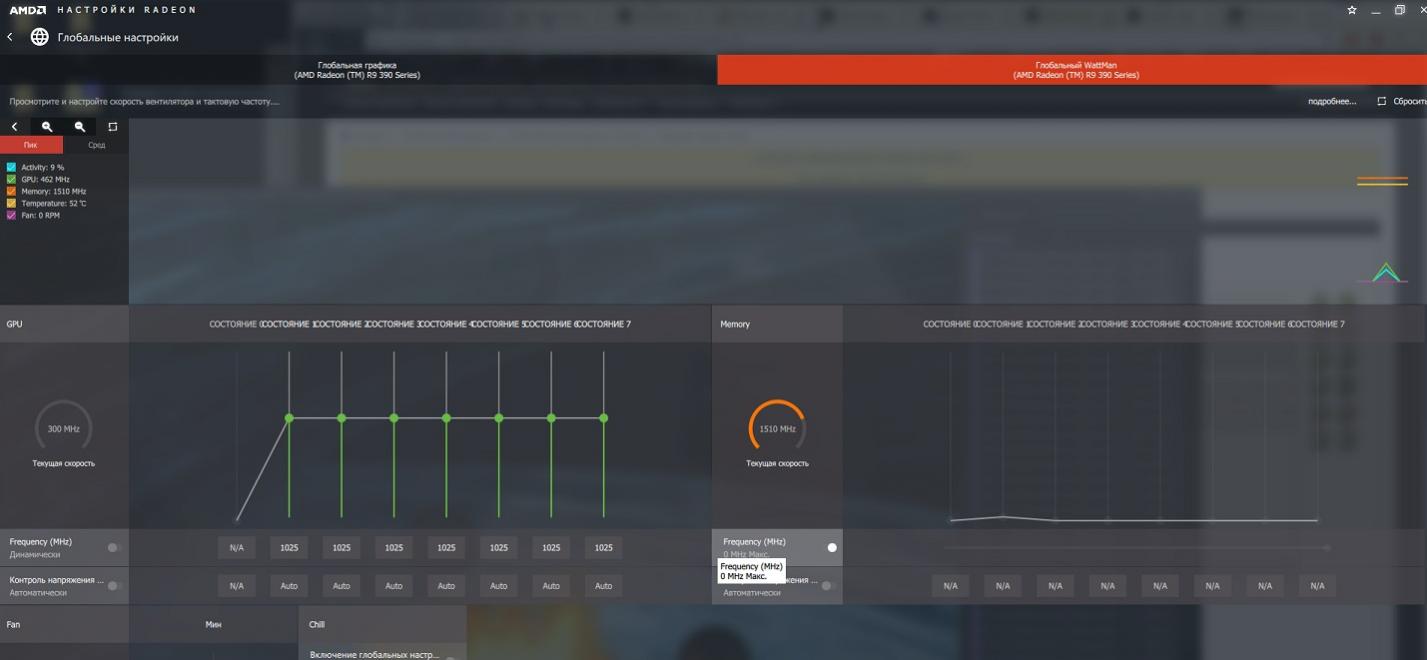Click the GPU state 7 voltage Auto field
This screenshot has height=660, width=1427.
[x=603, y=586]
